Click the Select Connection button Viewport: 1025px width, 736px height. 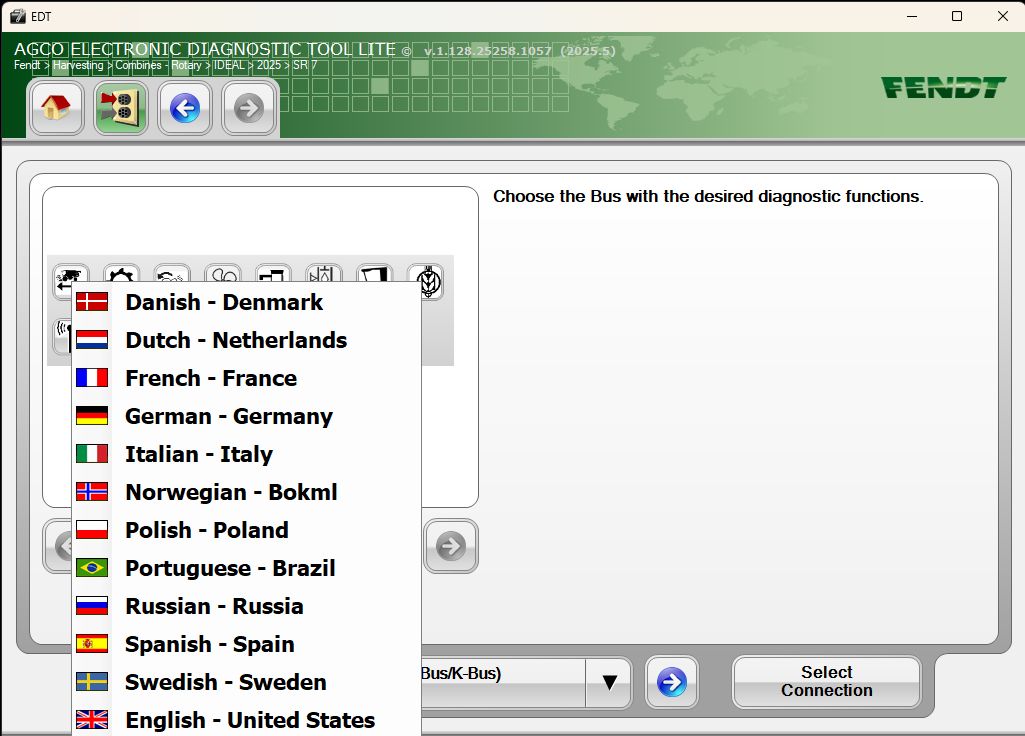826,682
